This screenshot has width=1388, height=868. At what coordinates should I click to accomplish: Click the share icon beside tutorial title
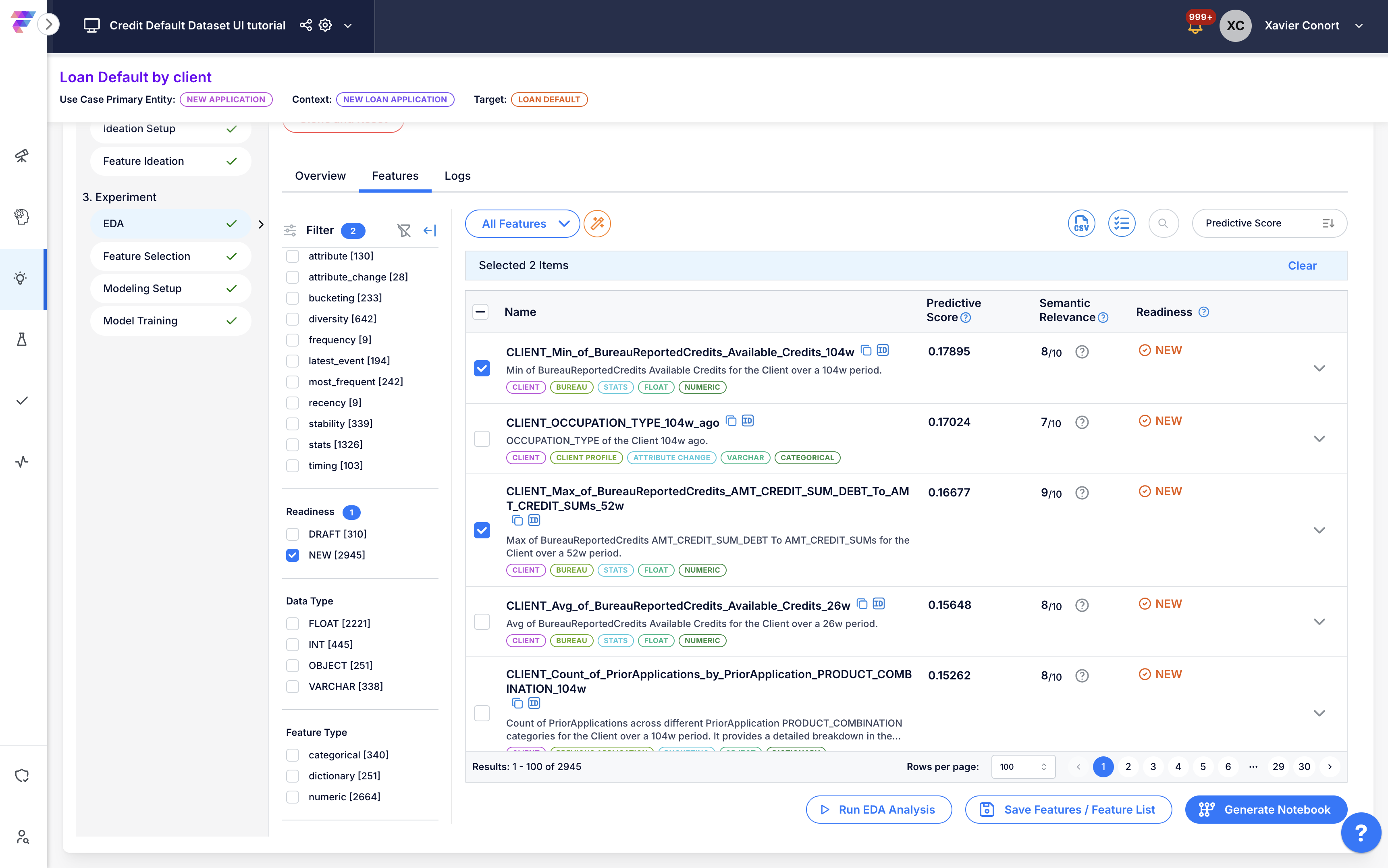pos(306,25)
